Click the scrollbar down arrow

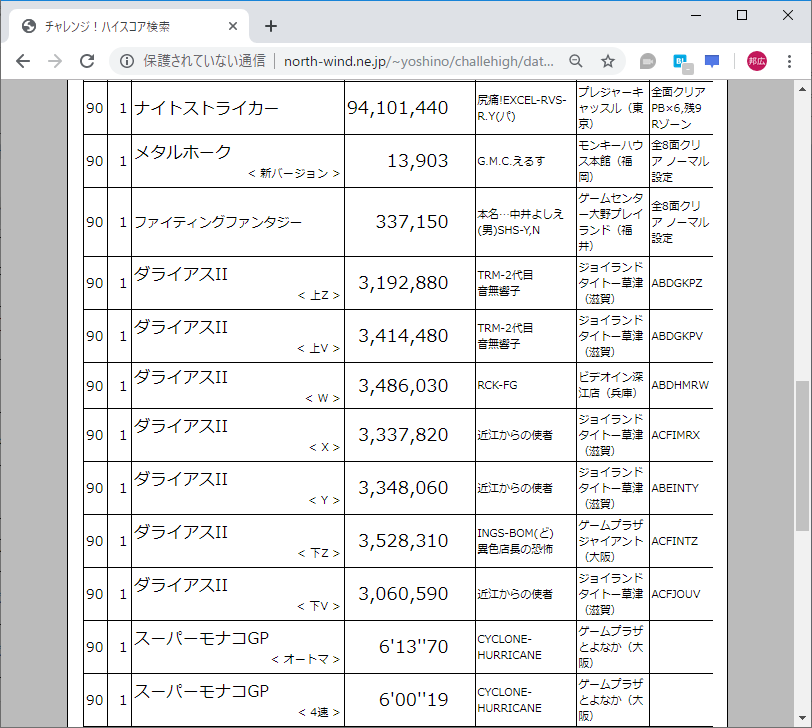coord(802,718)
